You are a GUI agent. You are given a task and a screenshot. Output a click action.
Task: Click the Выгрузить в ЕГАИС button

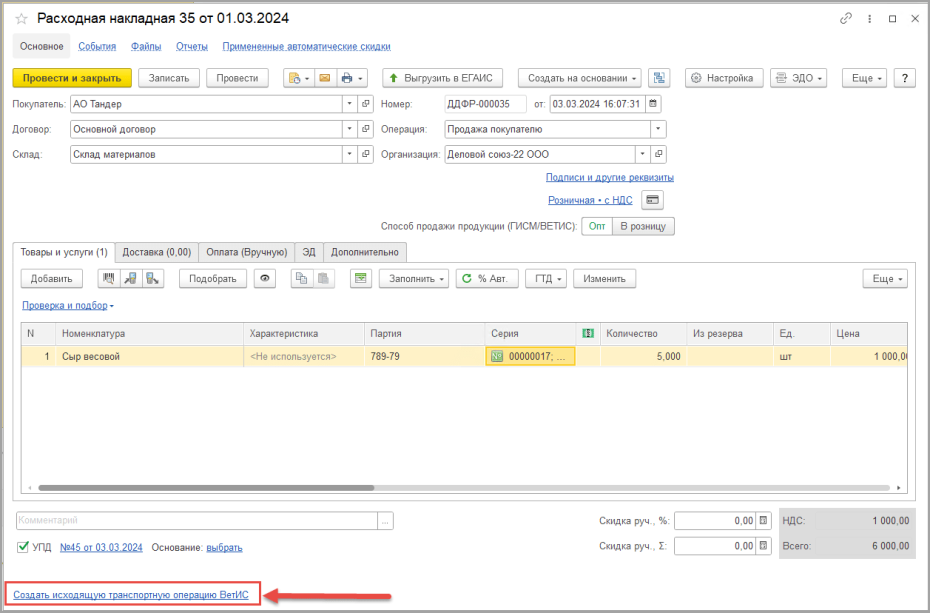coord(442,78)
